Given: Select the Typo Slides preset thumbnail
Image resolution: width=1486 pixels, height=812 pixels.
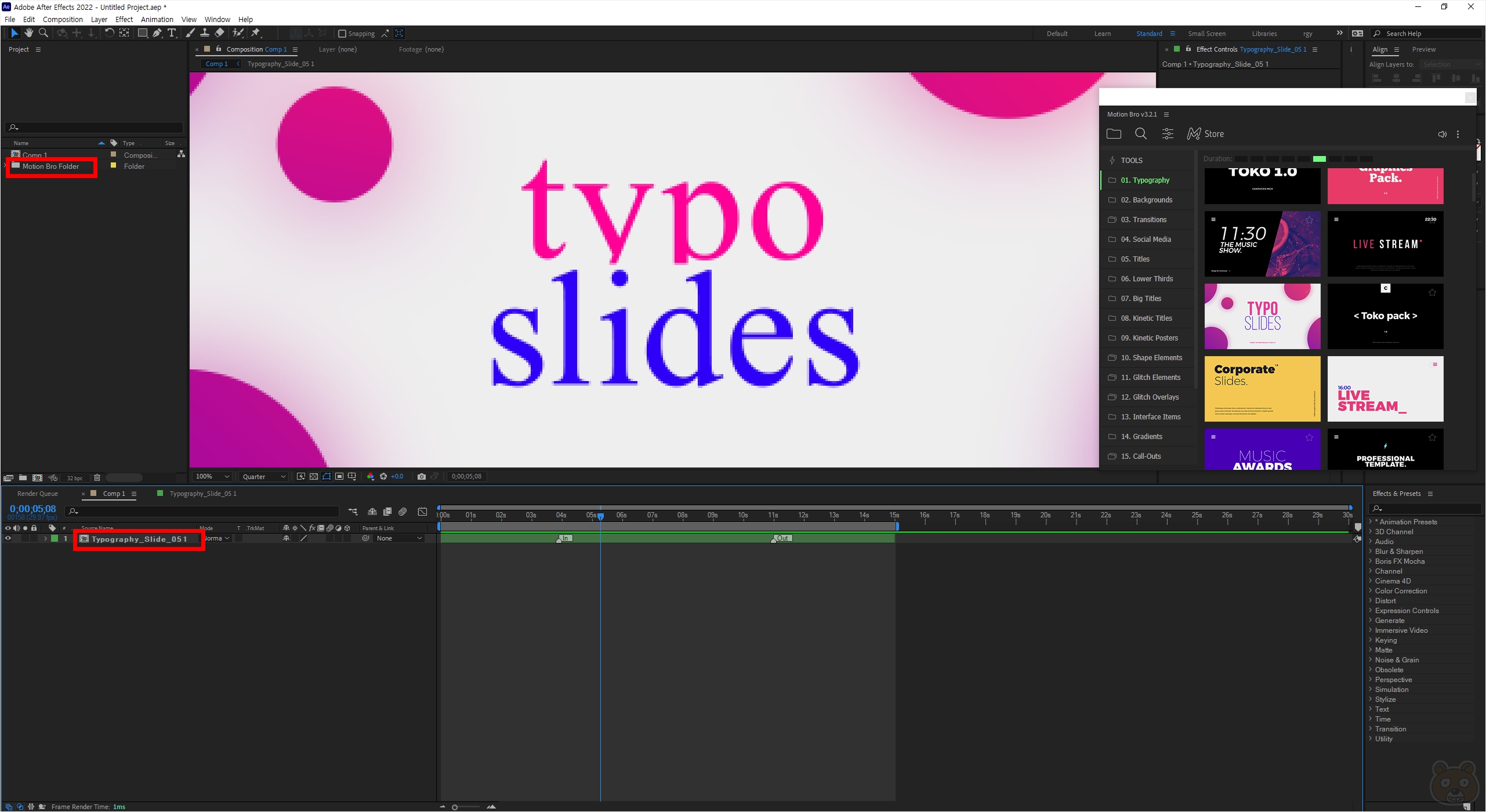Looking at the screenshot, I should click(1262, 316).
